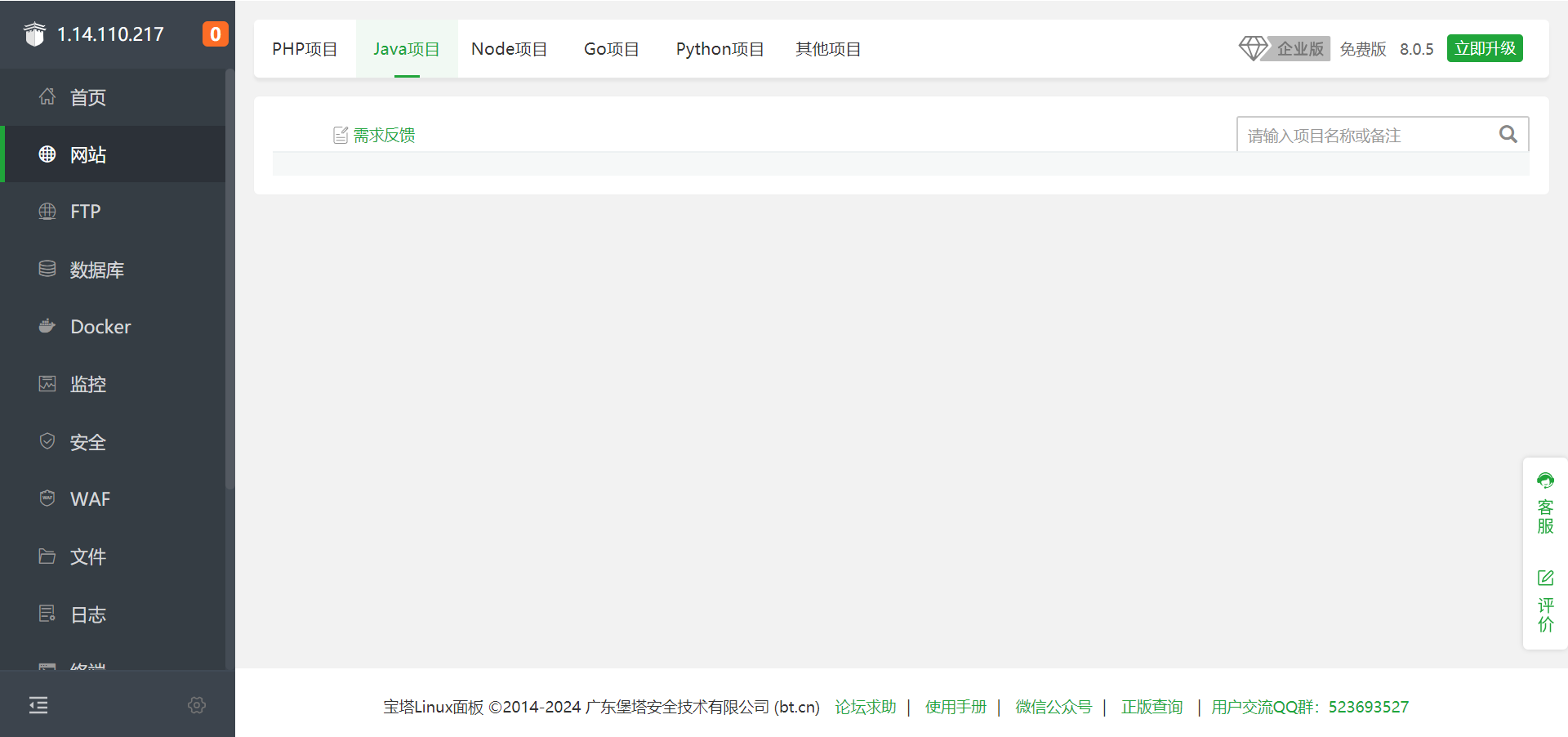The width and height of the screenshot is (1568, 737).
Task: Open the 正版查询 footer link
Action: pyautogui.click(x=1151, y=707)
